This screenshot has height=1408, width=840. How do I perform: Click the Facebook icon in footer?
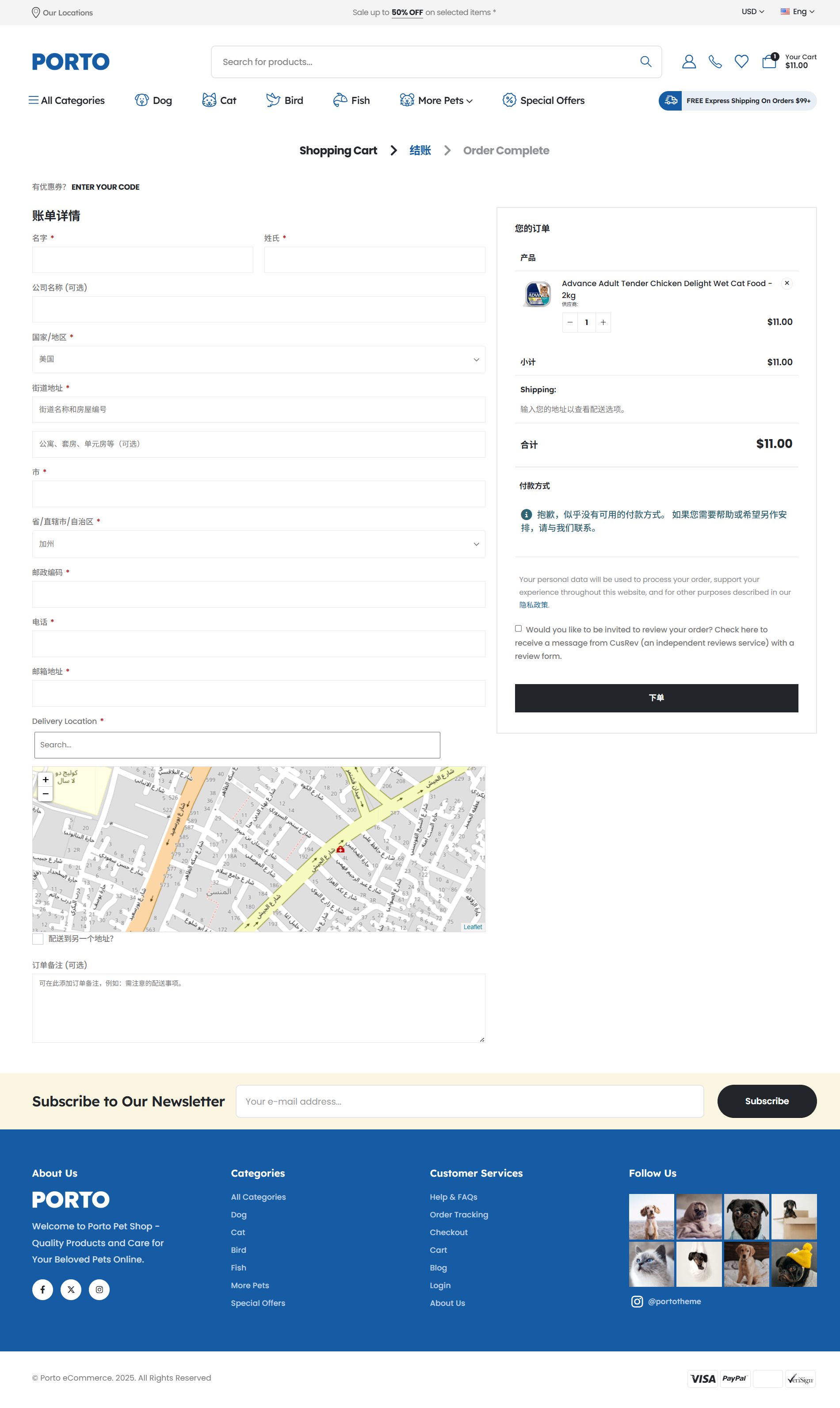(42, 1289)
